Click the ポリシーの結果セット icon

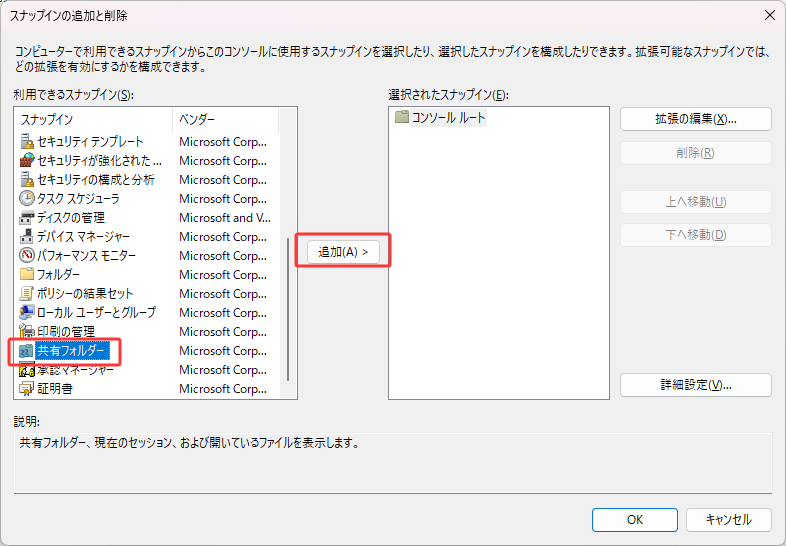tap(27, 293)
